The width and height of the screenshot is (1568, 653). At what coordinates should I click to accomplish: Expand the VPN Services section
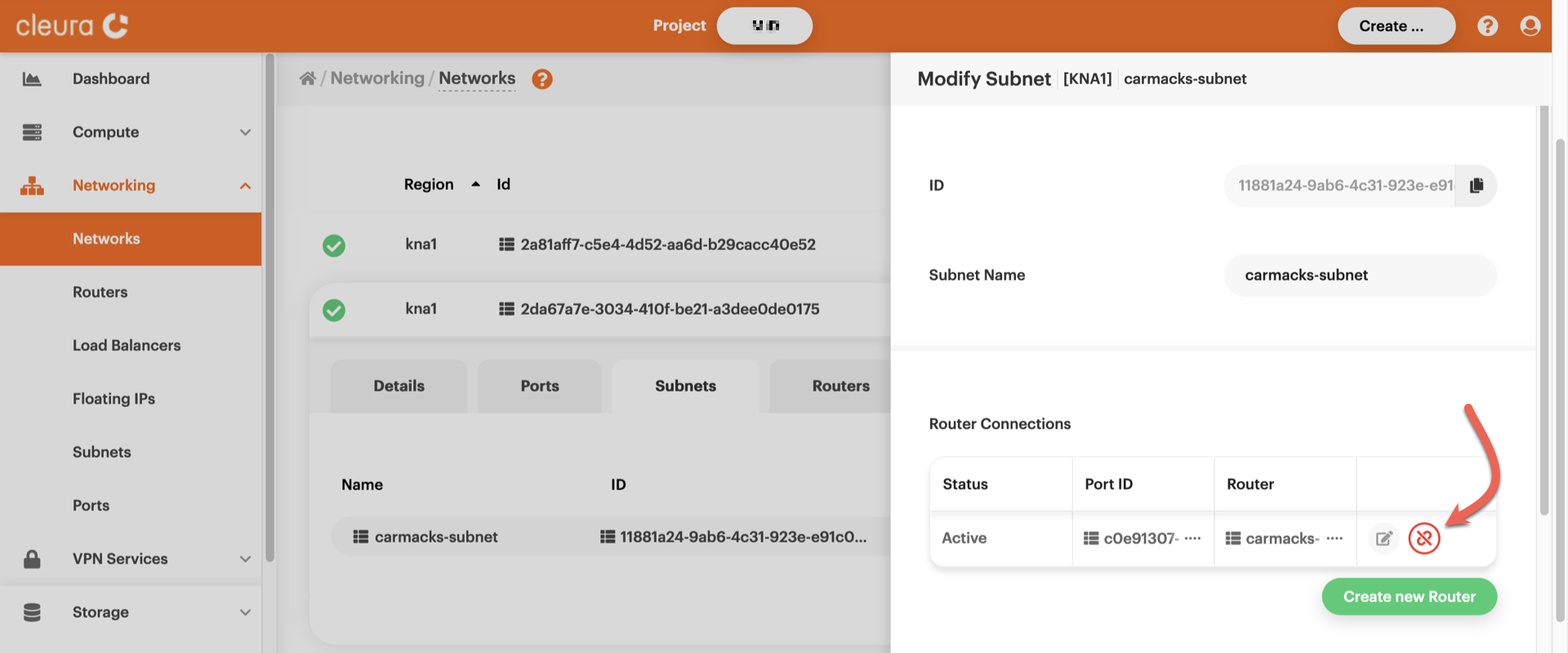(244, 559)
